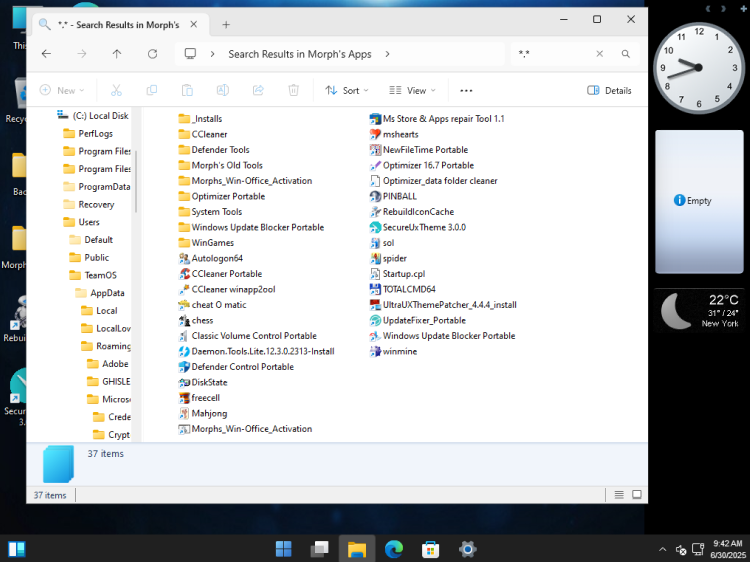
Task: Select Defender Control Portable item
Action: [236, 367]
